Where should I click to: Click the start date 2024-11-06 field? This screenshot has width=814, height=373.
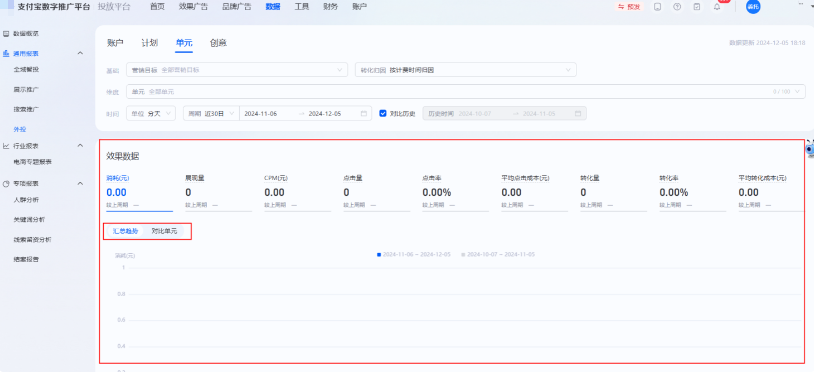261,114
